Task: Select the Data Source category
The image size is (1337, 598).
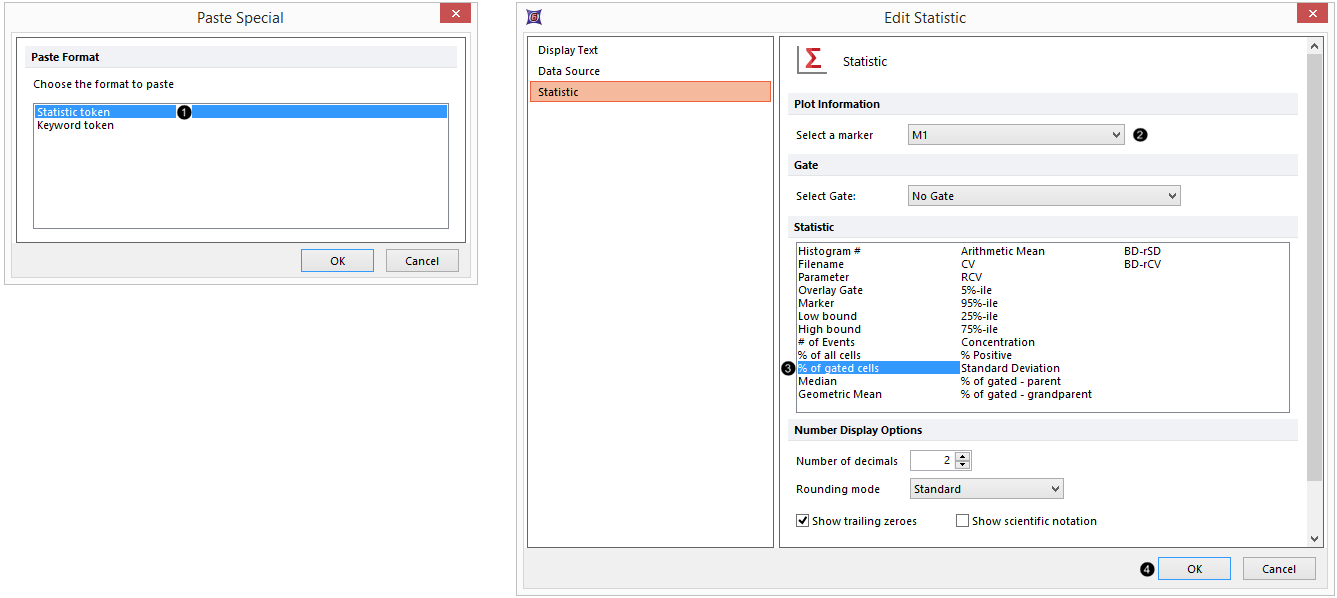Action: (569, 71)
